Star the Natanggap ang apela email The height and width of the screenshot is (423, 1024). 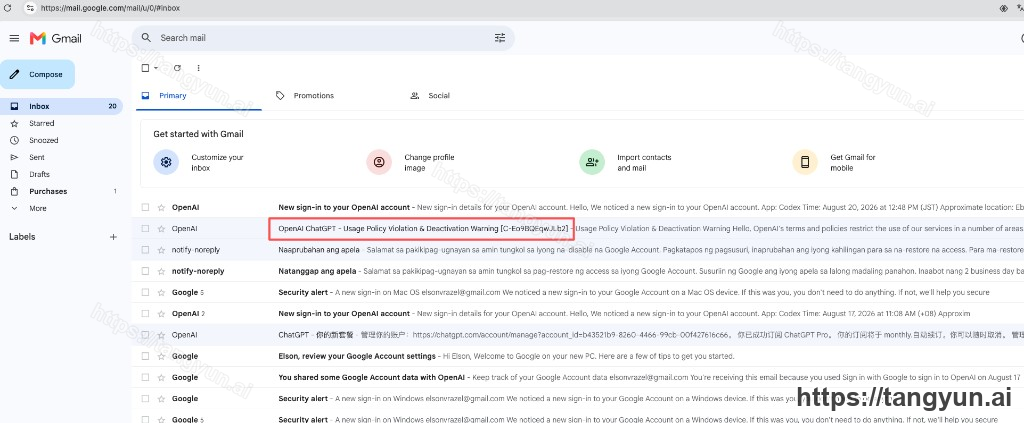coord(161,271)
